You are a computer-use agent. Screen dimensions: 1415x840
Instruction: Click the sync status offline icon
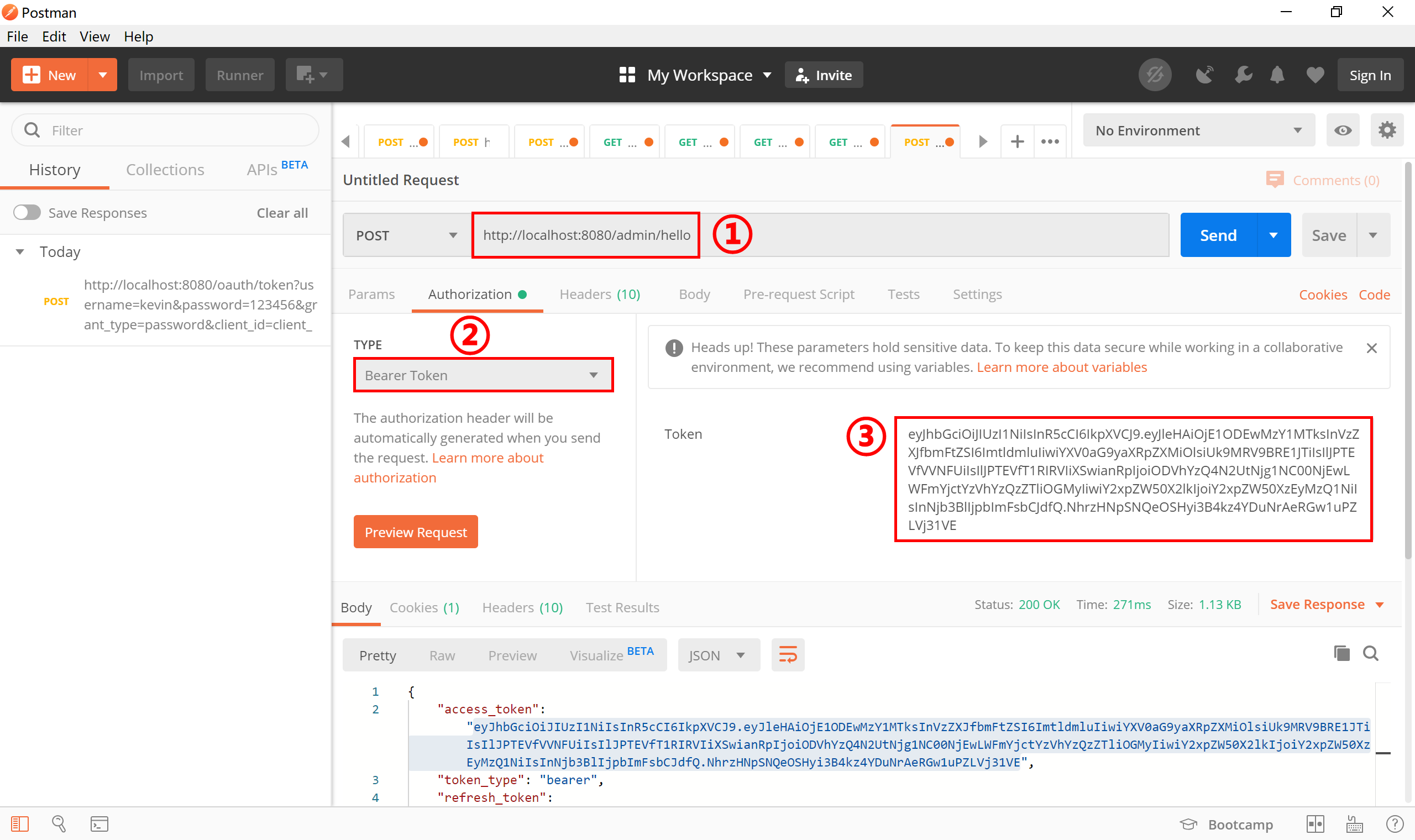click(x=1155, y=75)
